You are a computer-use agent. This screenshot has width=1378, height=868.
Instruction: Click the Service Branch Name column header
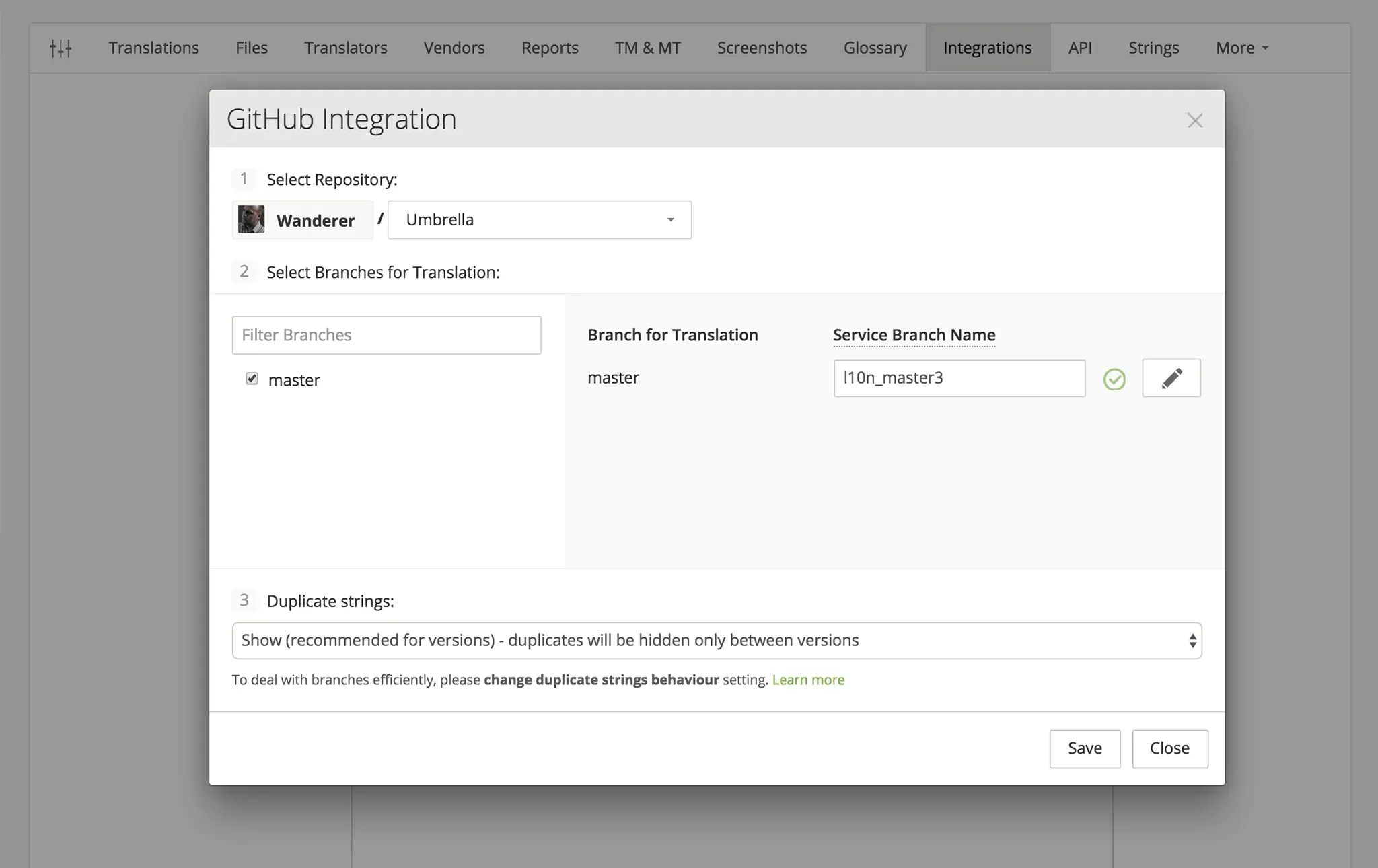914,335
